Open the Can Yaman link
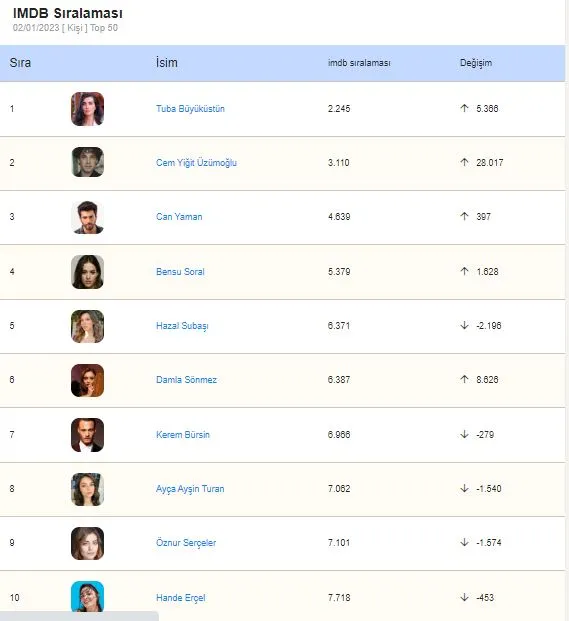The image size is (569, 621). 179,217
